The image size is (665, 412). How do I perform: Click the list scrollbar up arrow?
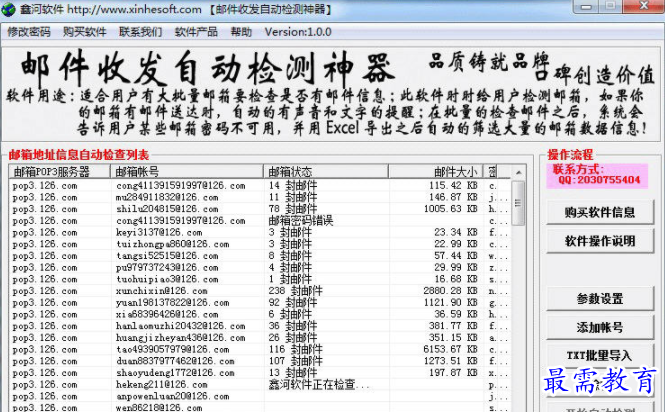click(x=518, y=173)
